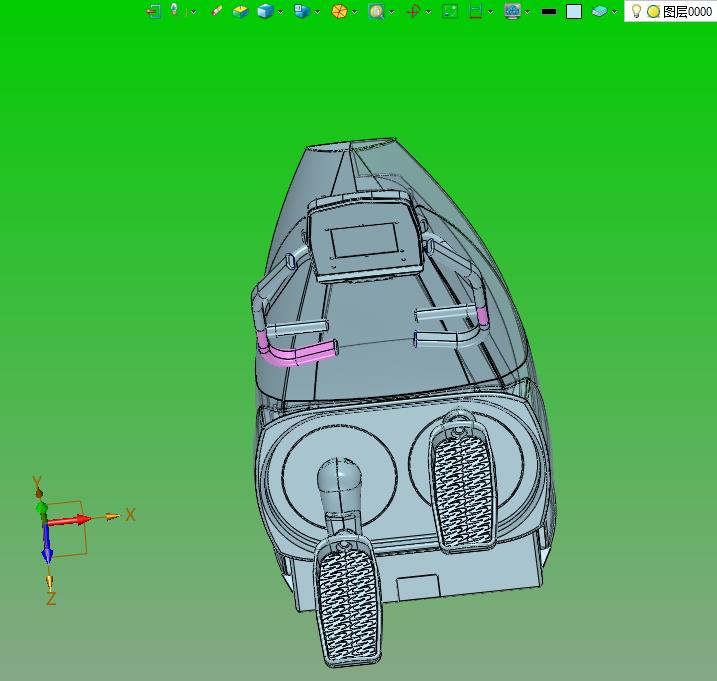Click the black line color swatch
Screen dimensions: 717x681
549,11
